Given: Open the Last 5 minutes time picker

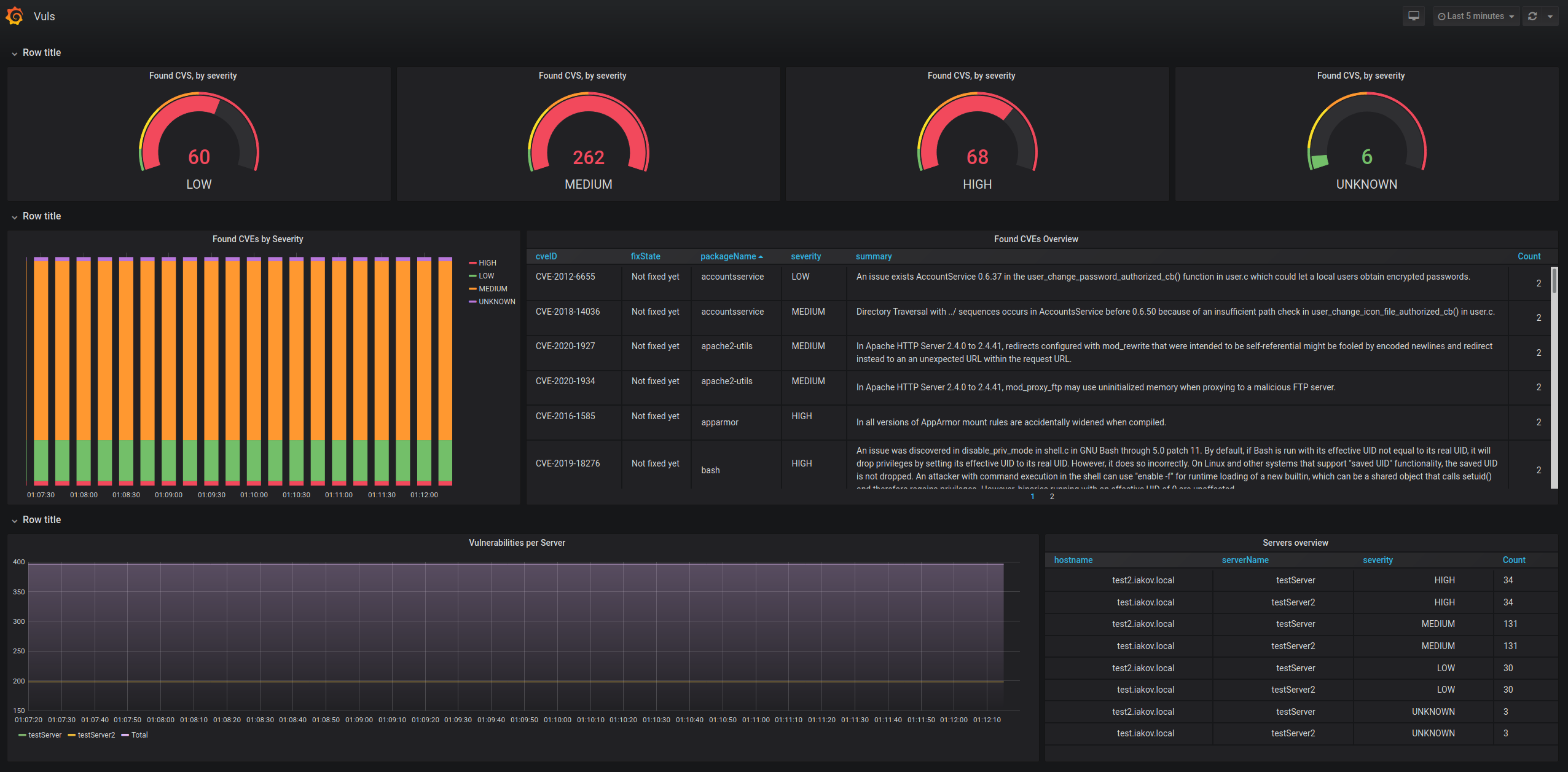Looking at the screenshot, I should [1476, 16].
